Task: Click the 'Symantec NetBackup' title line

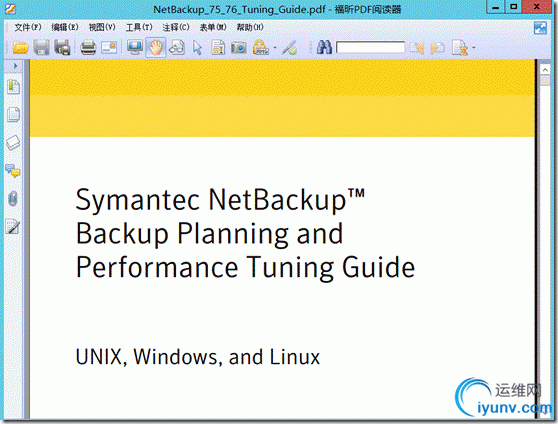Action: tap(220, 200)
